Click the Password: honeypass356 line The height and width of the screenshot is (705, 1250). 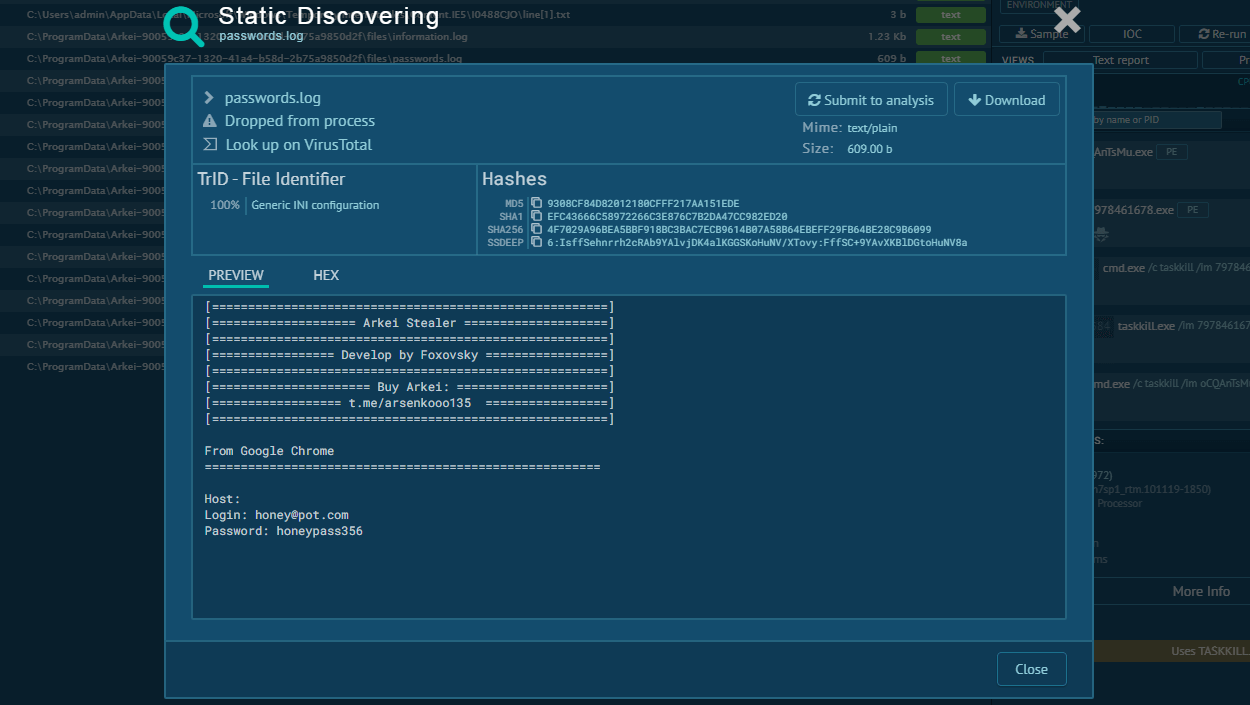pos(284,531)
